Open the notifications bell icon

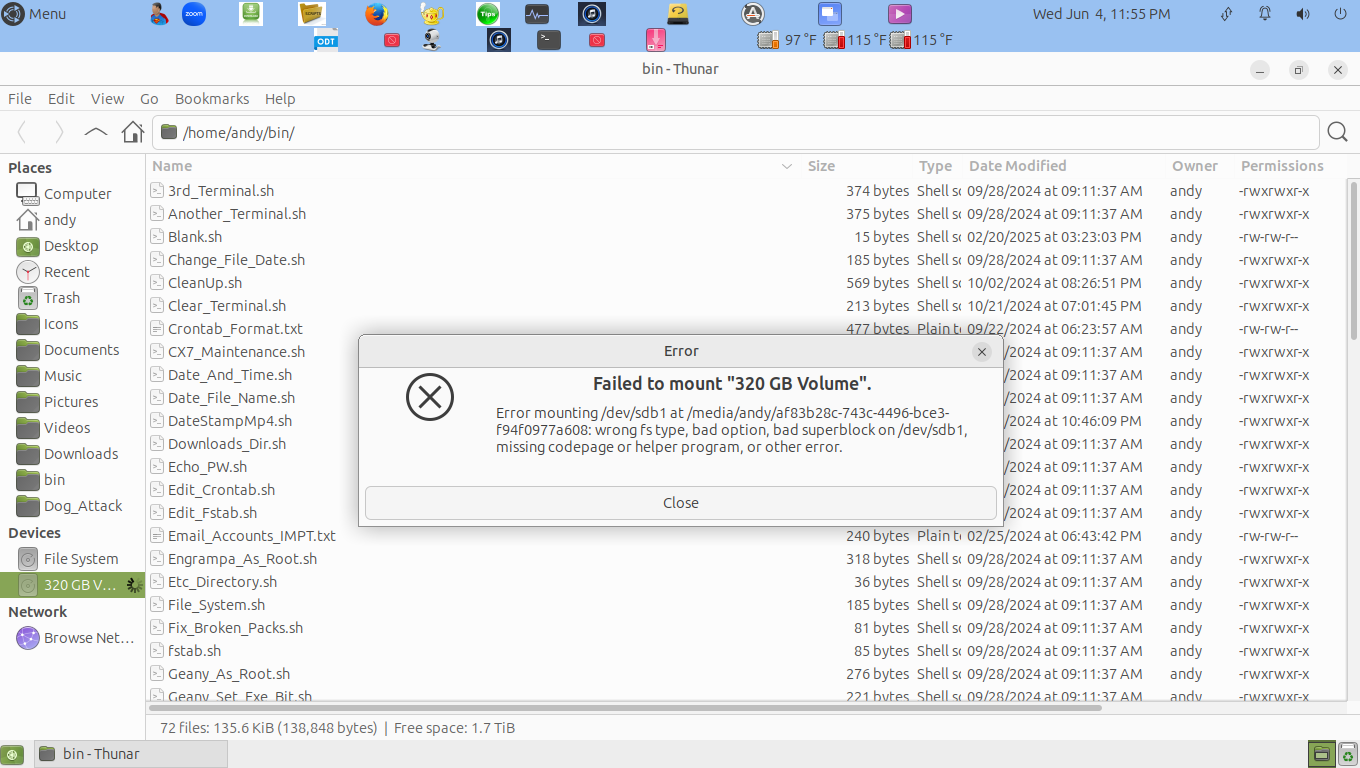point(1265,14)
